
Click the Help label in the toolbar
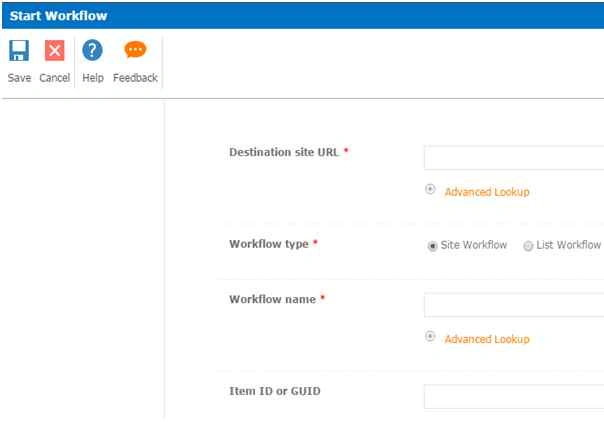tap(93, 78)
